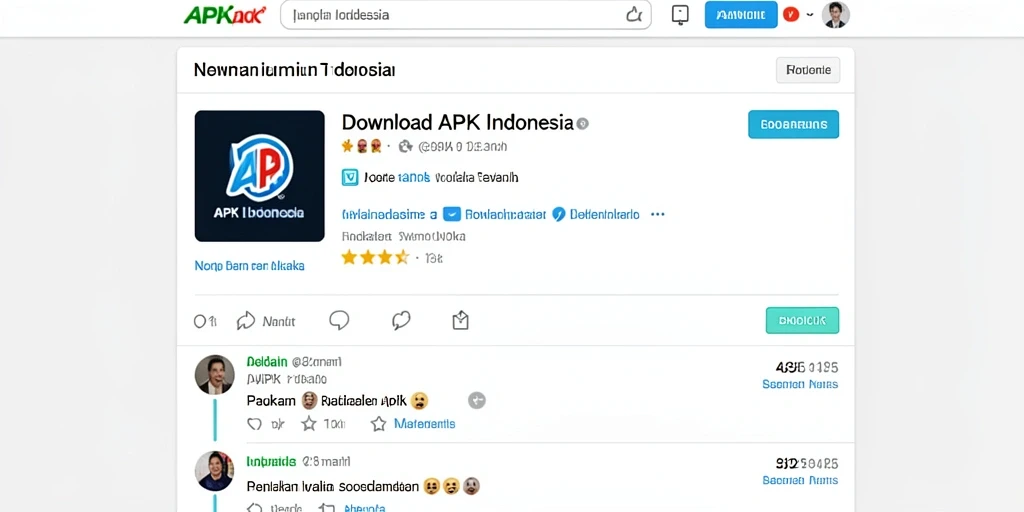Viewport: 1024px width, 512px height.
Task: Click the blue link under the app thumbnail
Action: (x=249, y=266)
